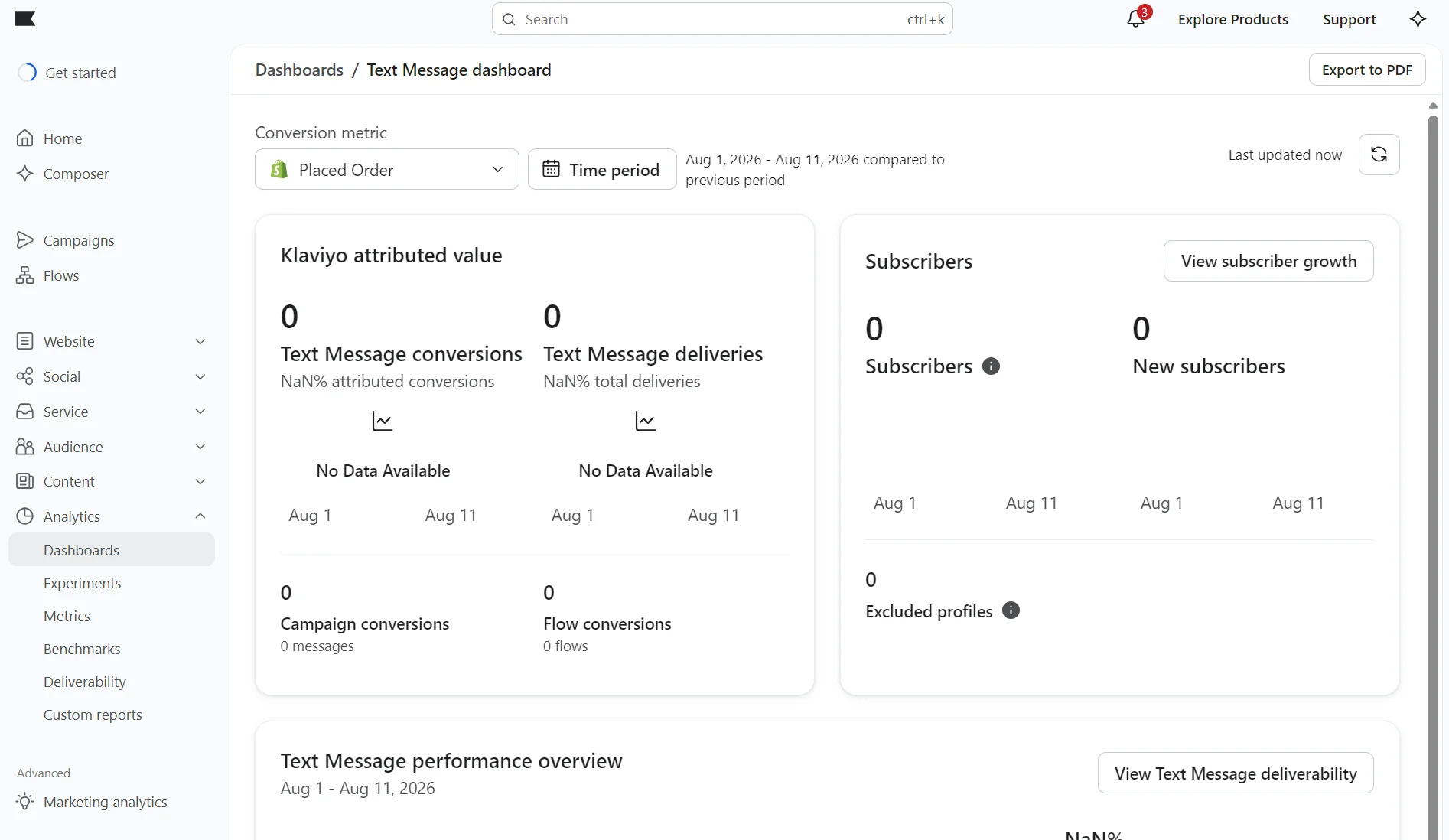This screenshot has width=1449, height=840.
Task: Click the Shopify bag icon in metric dropdown
Action: [279, 169]
